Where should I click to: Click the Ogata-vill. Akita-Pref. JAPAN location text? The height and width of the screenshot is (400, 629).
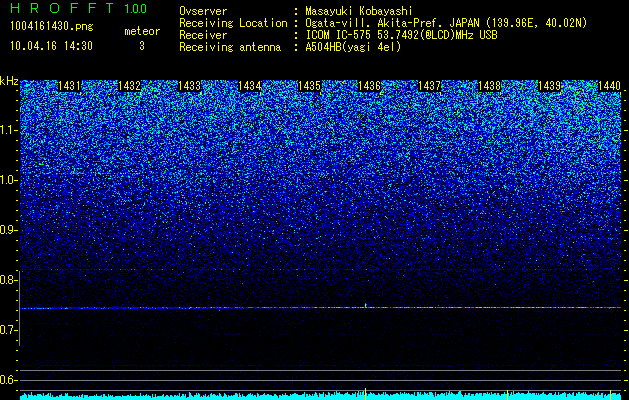(x=446, y=23)
